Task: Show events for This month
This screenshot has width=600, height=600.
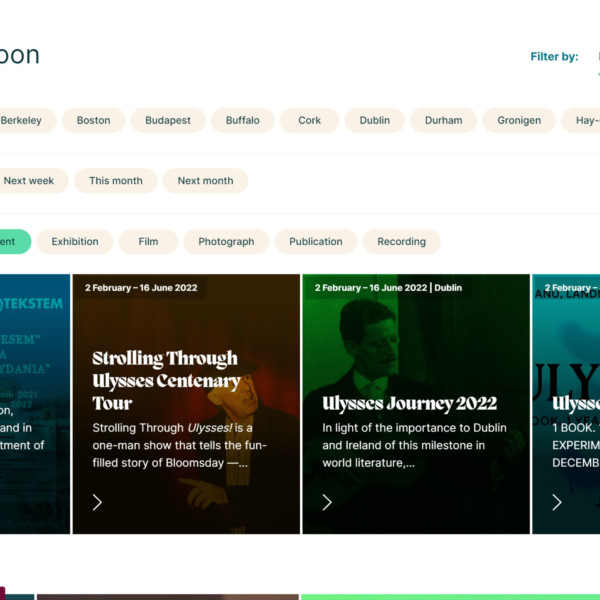Action: [x=116, y=181]
